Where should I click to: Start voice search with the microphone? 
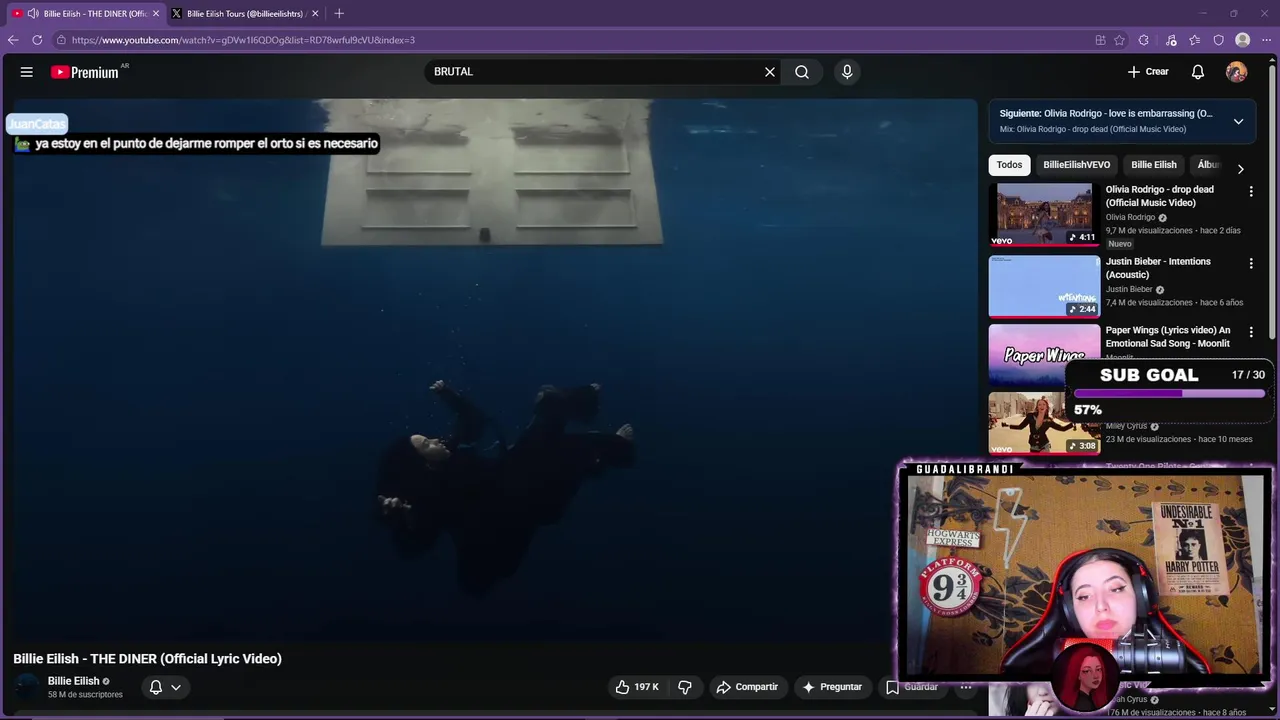pos(847,72)
